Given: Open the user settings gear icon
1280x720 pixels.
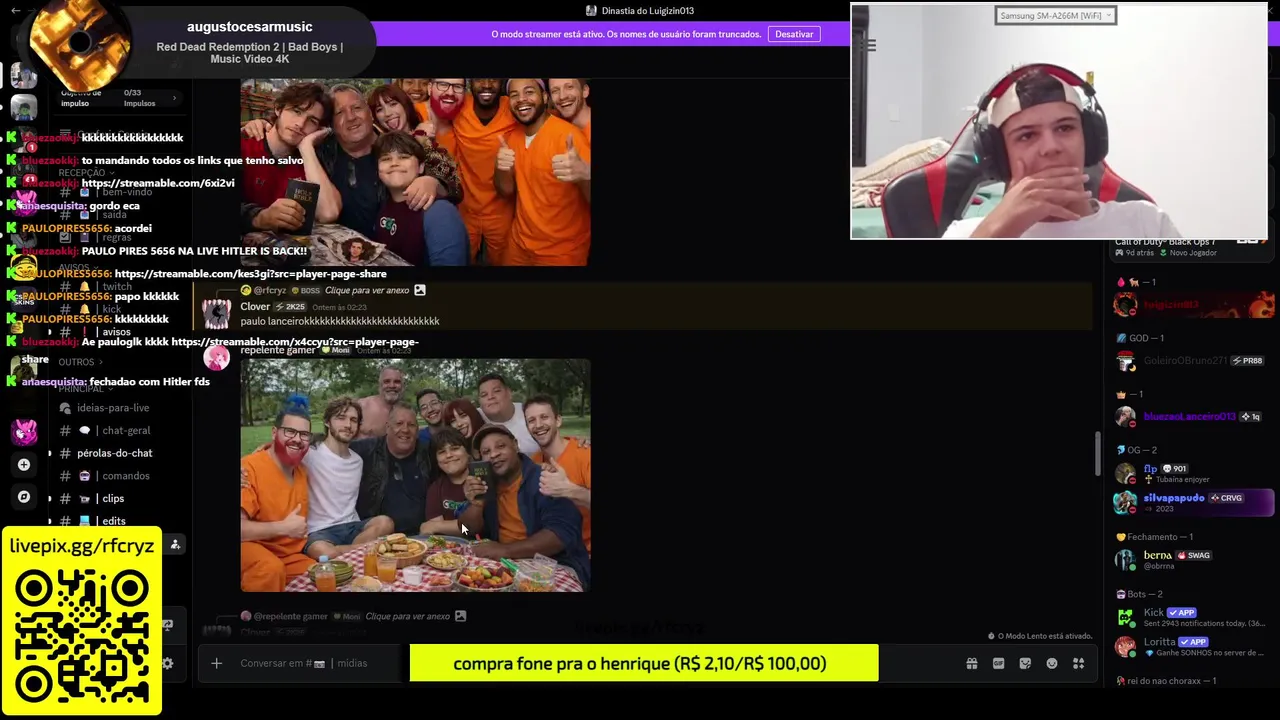Looking at the screenshot, I should (167, 663).
